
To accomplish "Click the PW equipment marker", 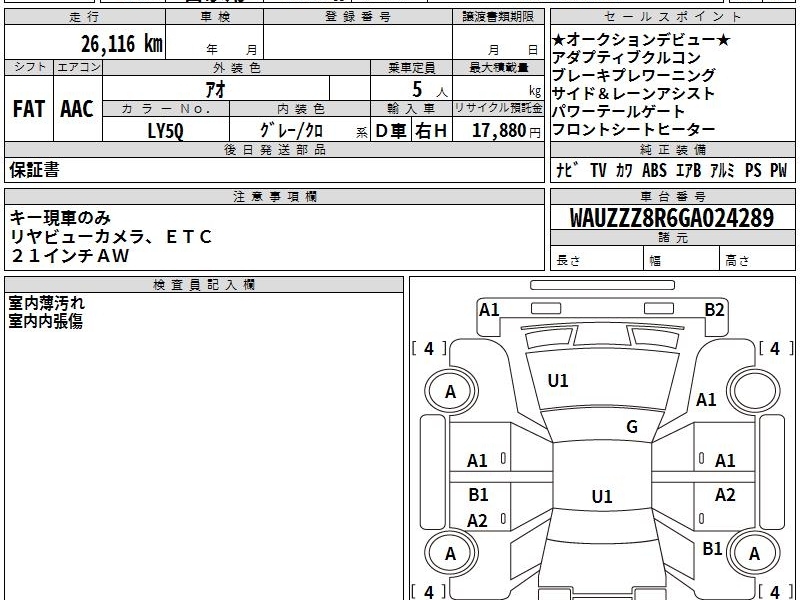I will pos(779,170).
